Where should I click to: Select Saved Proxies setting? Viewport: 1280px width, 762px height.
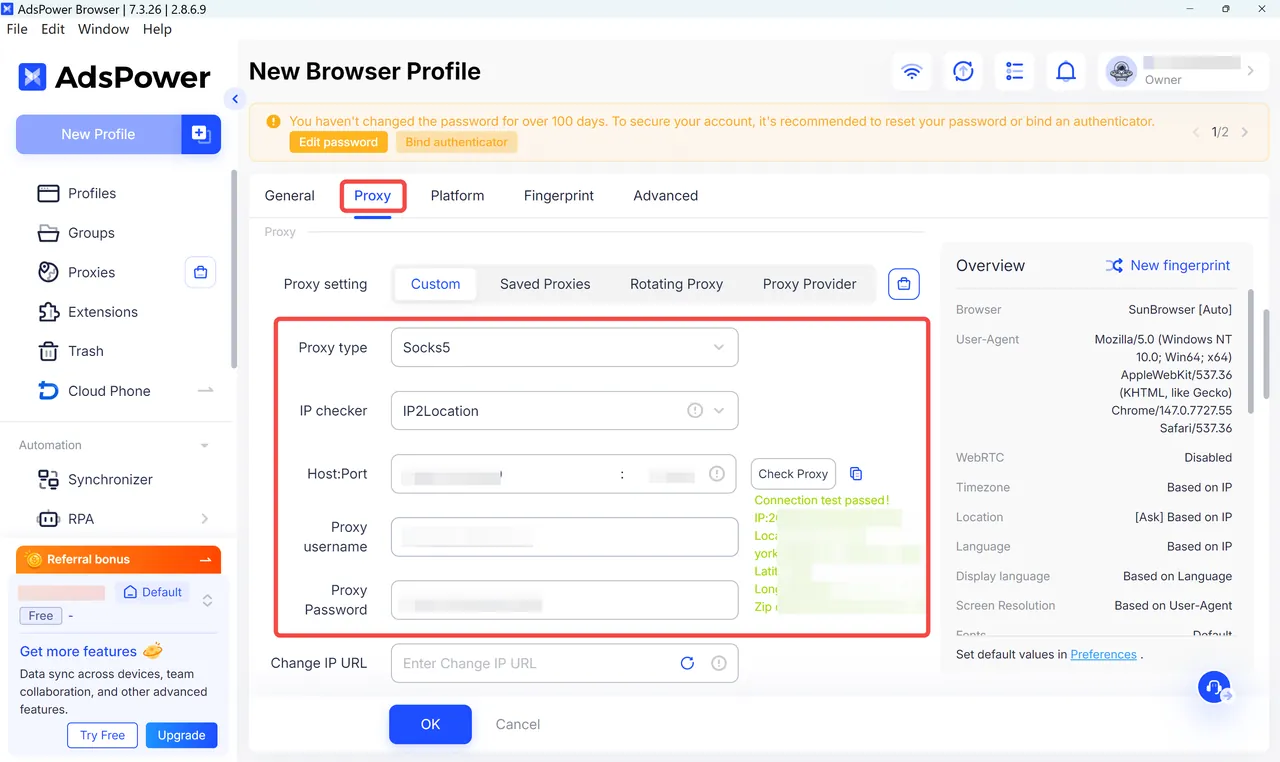pos(545,284)
